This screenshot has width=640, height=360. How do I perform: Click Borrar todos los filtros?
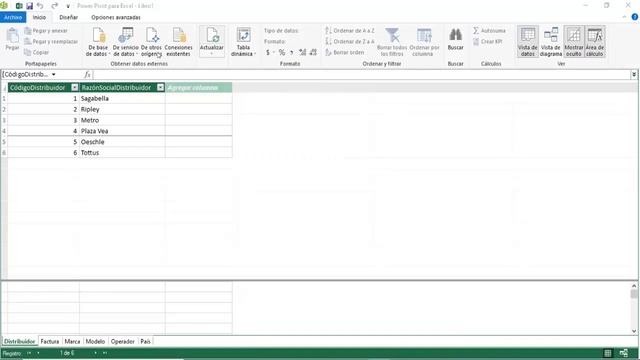pos(392,42)
